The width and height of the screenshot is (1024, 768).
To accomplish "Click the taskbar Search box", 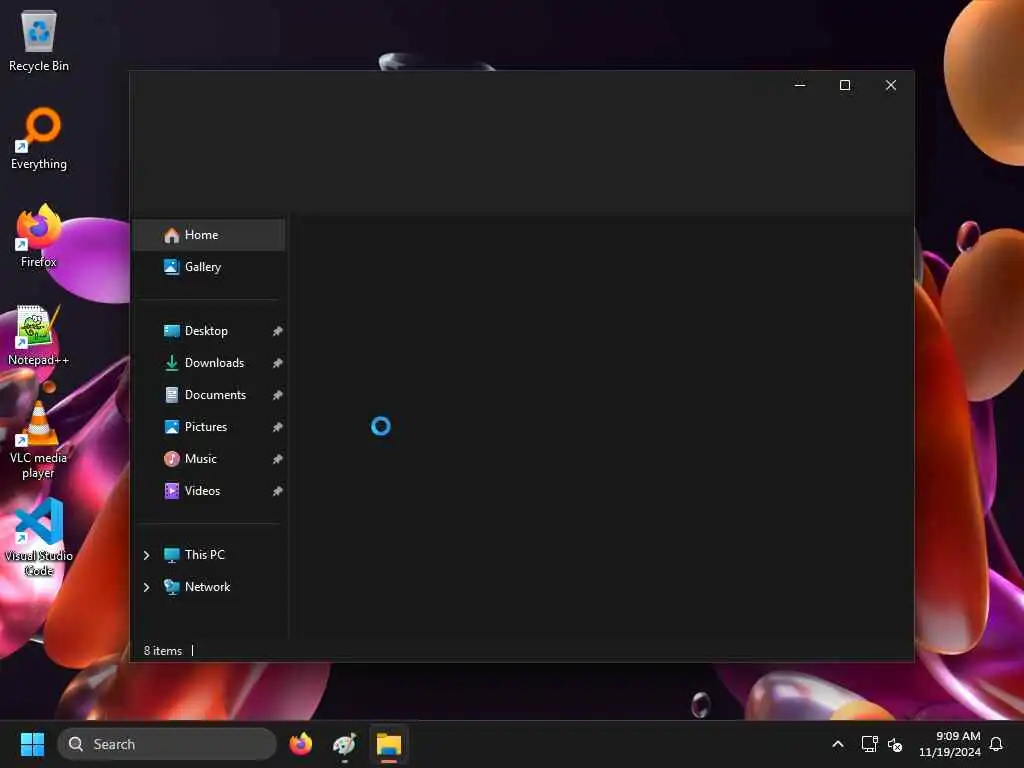I will point(167,744).
